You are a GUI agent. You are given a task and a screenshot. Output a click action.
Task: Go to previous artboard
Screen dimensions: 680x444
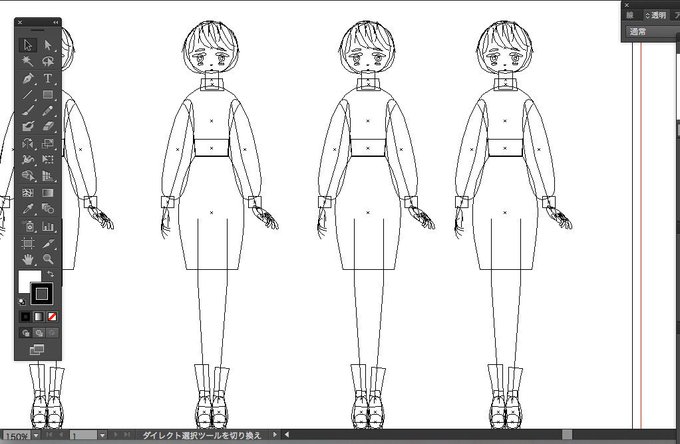61,434
